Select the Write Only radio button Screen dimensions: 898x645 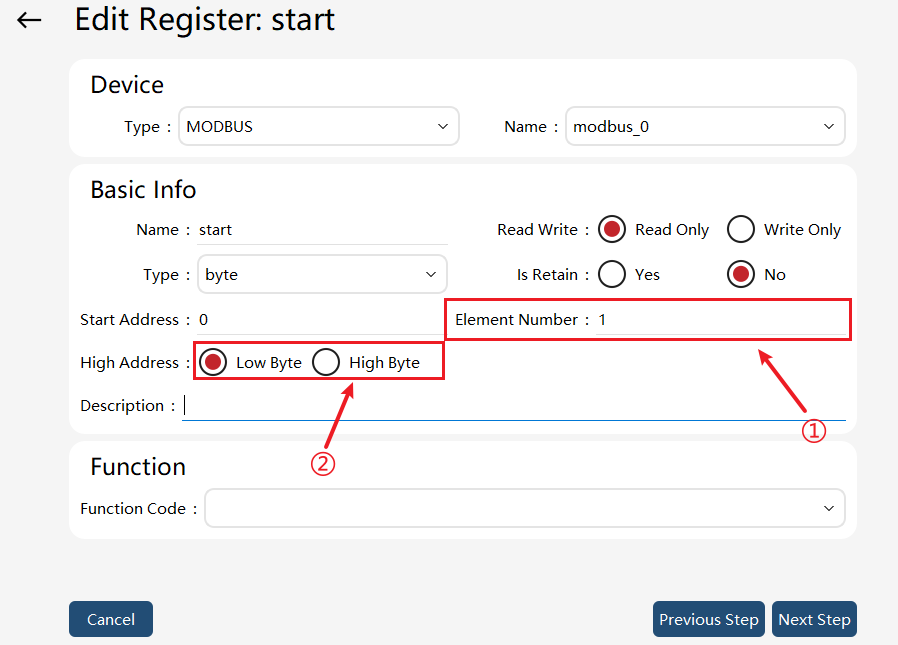click(741, 230)
